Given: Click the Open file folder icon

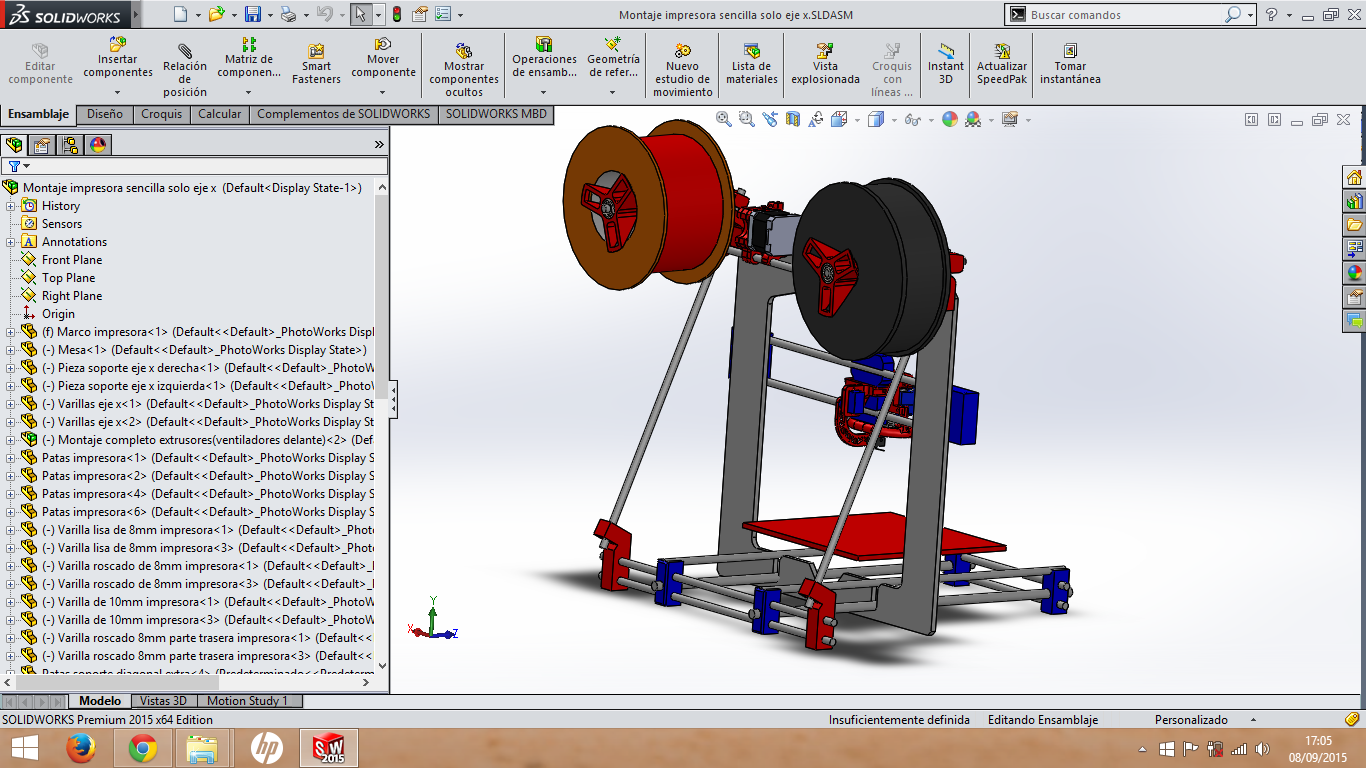Looking at the screenshot, I should [x=216, y=14].
